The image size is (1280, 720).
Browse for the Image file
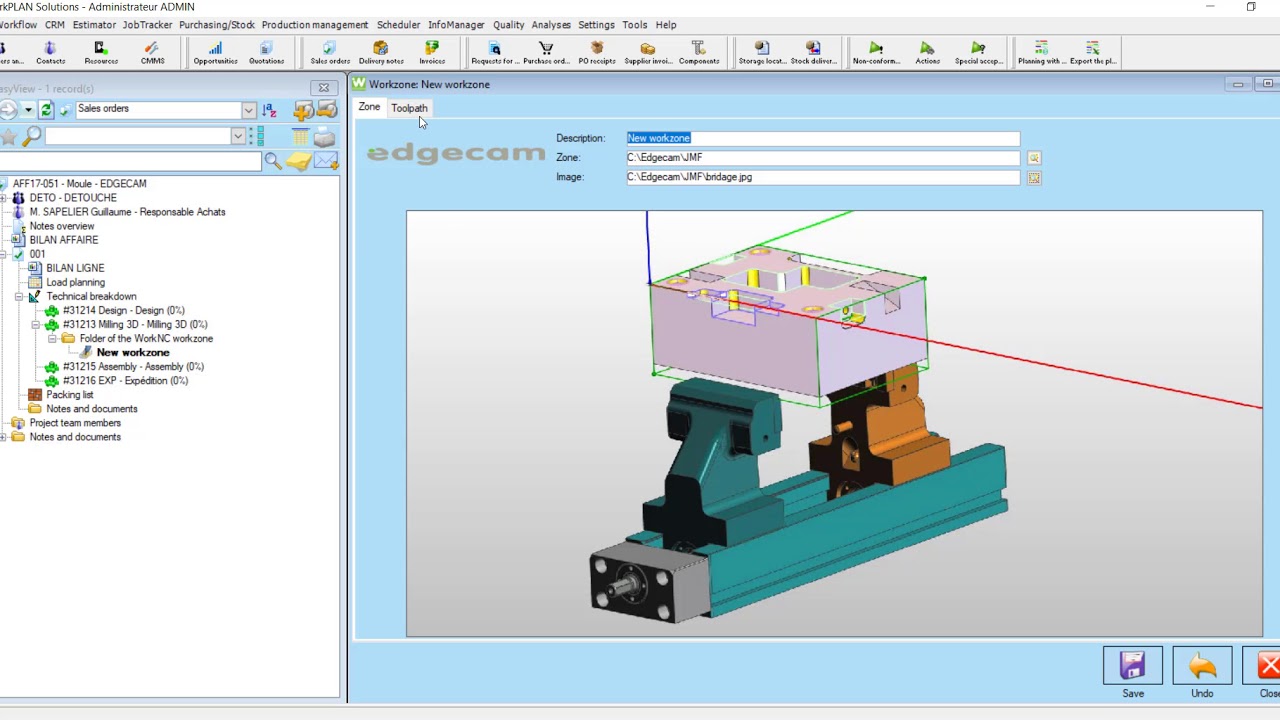pos(1034,178)
